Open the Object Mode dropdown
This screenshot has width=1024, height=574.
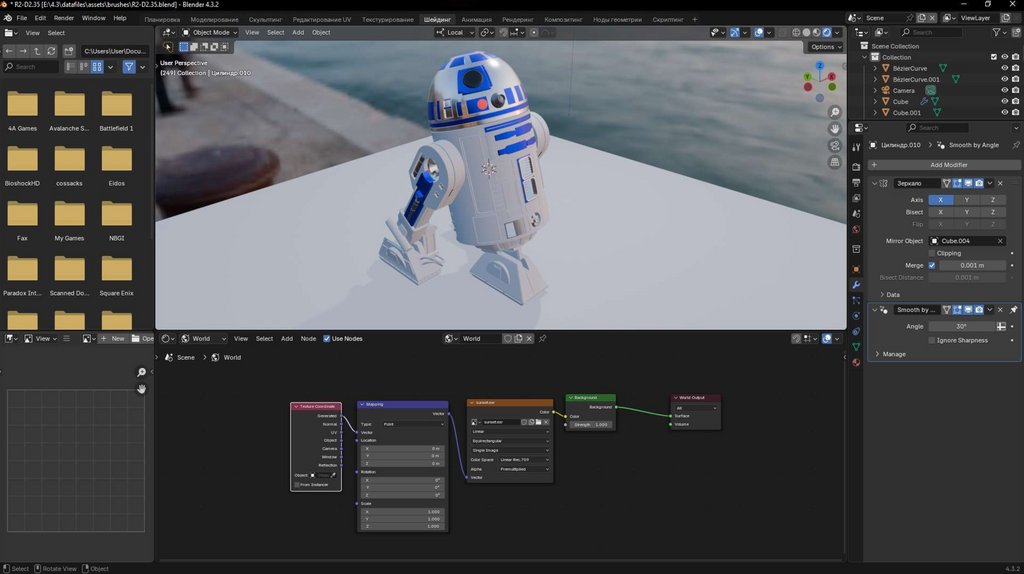(x=209, y=32)
